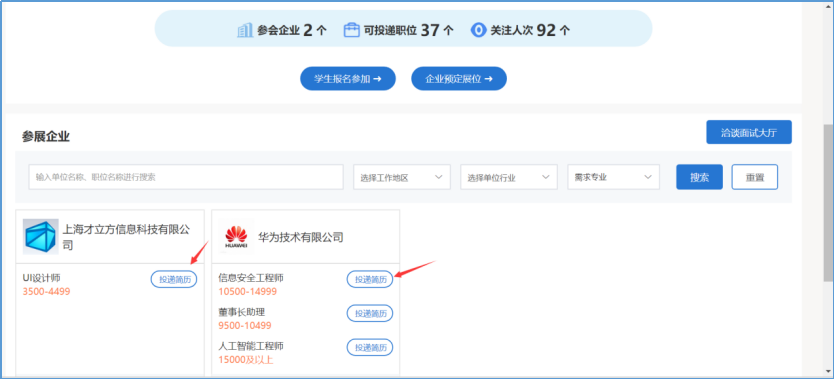Click the 学生报名参加 button
This screenshot has height=379, width=834.
tap(348, 79)
